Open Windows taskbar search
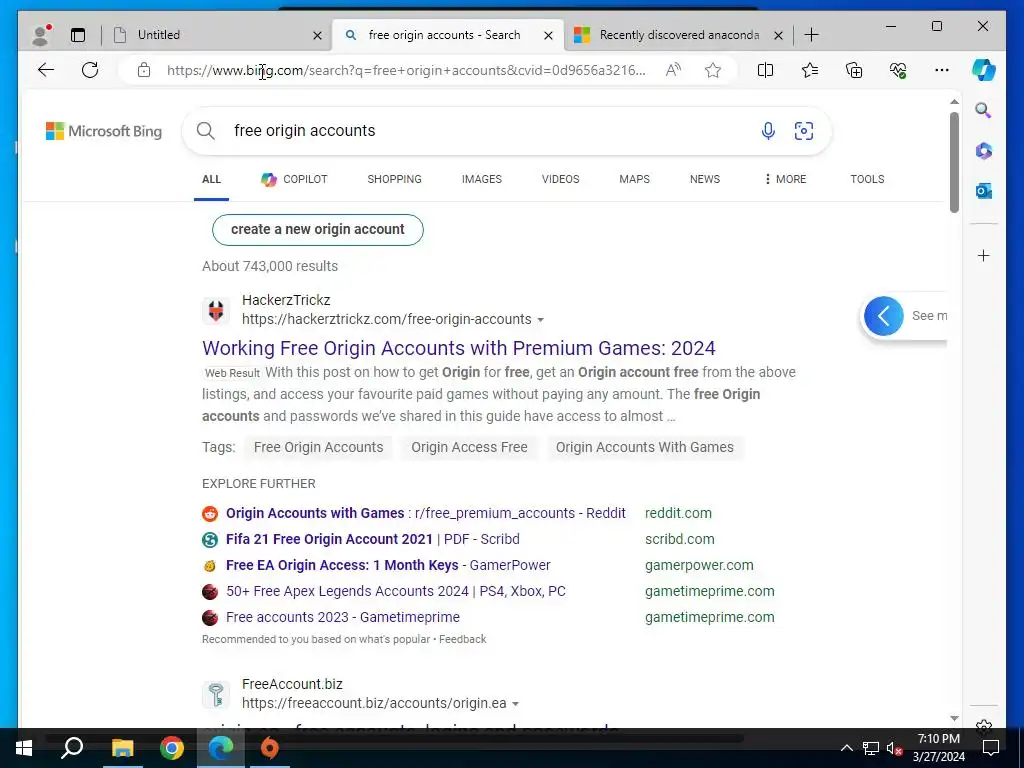This screenshot has height=768, width=1024. pos(72,748)
